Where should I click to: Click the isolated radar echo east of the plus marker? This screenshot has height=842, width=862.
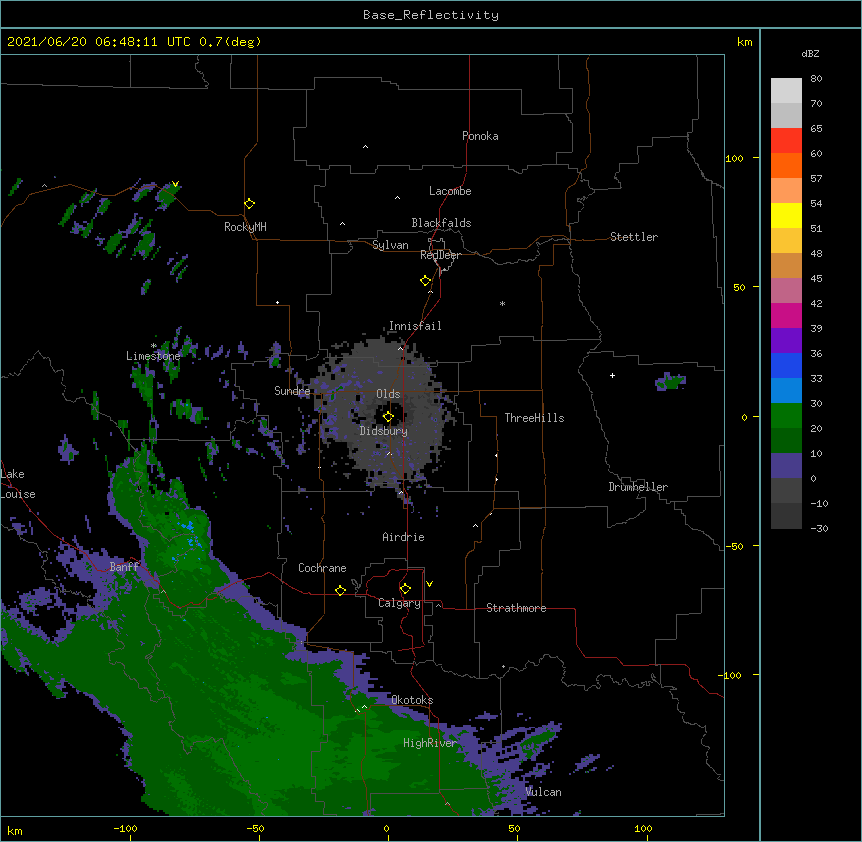click(x=670, y=381)
